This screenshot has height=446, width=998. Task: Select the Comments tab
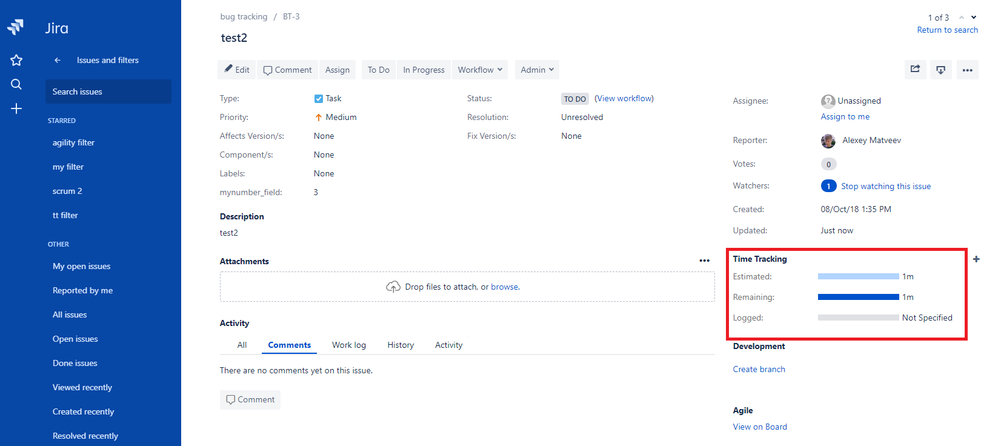[x=289, y=345]
